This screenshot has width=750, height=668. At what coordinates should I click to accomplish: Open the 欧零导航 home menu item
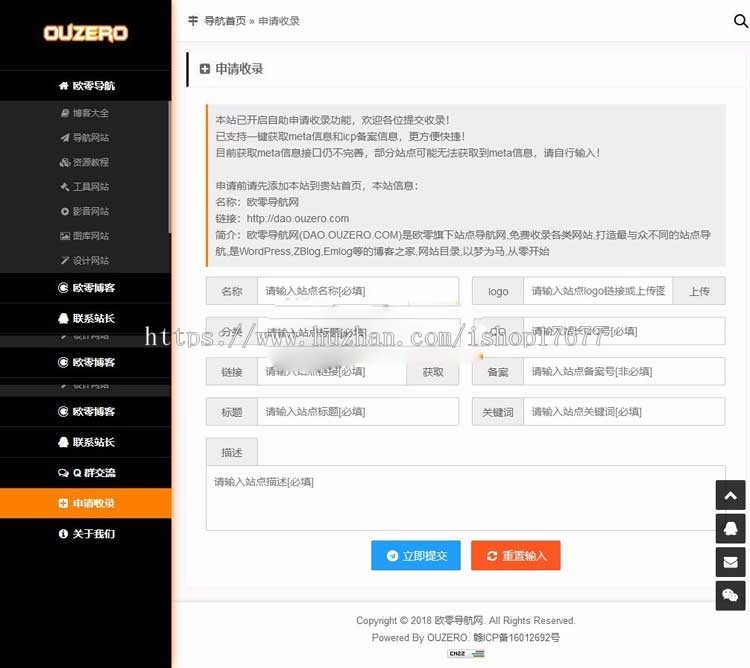click(x=86, y=86)
